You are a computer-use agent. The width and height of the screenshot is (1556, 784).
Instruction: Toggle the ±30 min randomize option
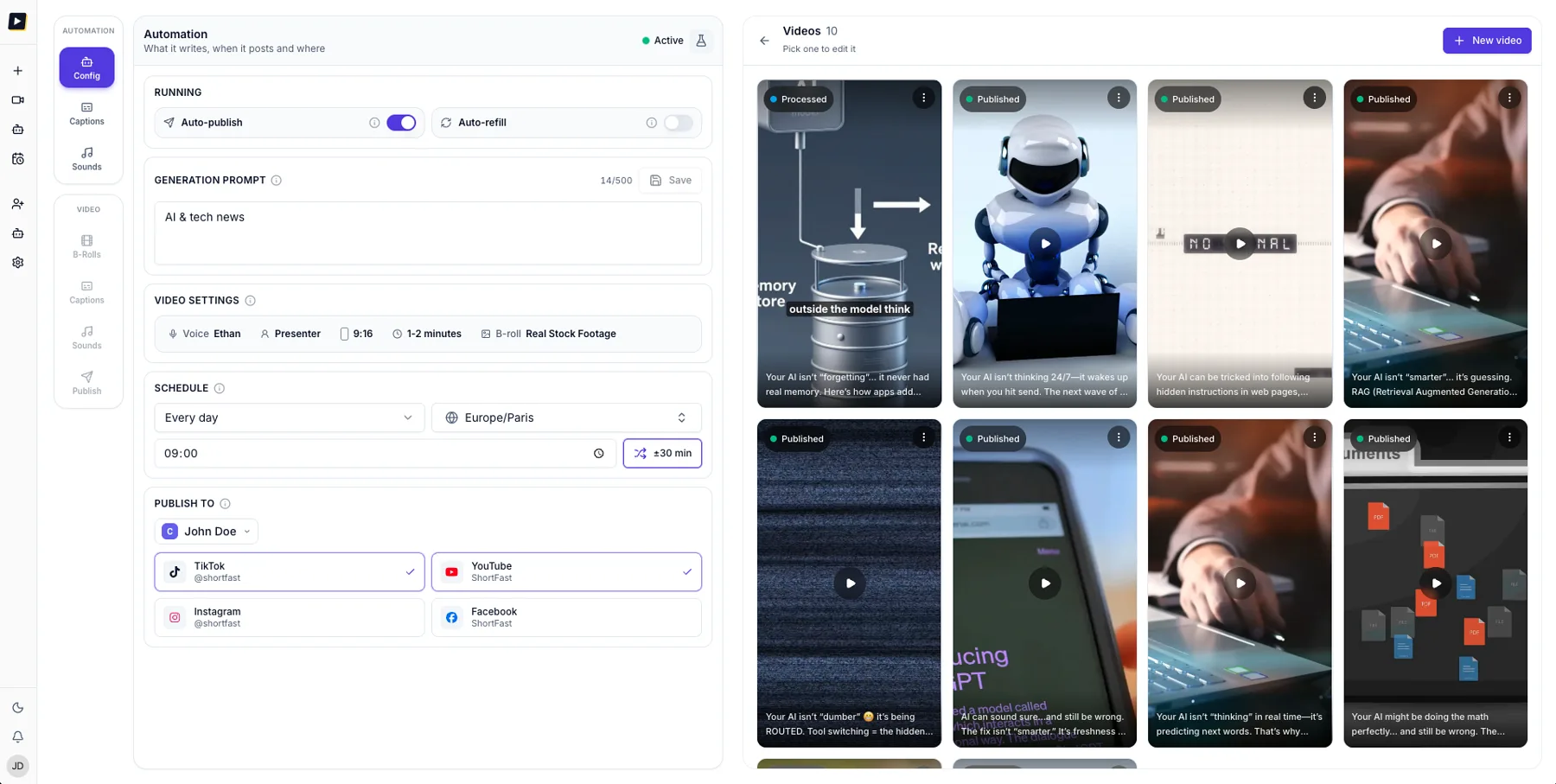(662, 454)
